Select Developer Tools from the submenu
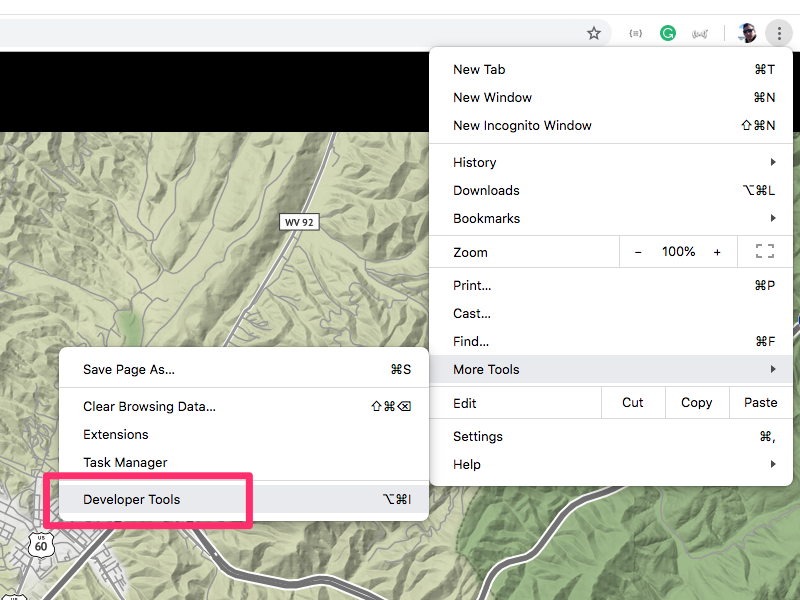Screen dimensions: 800x600 pyautogui.click(x=132, y=499)
